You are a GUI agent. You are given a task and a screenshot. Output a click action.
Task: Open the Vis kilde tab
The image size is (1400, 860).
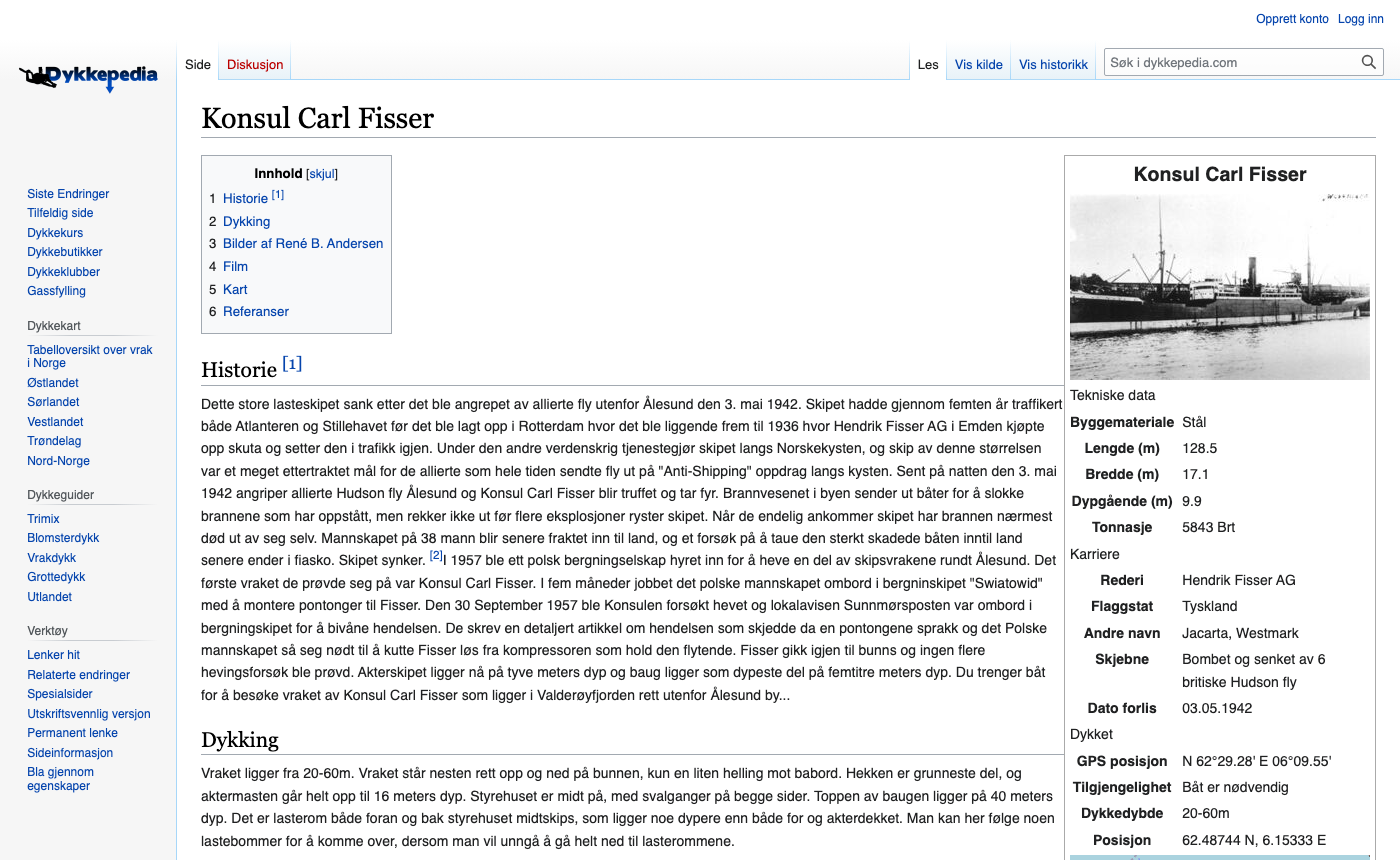[979, 64]
